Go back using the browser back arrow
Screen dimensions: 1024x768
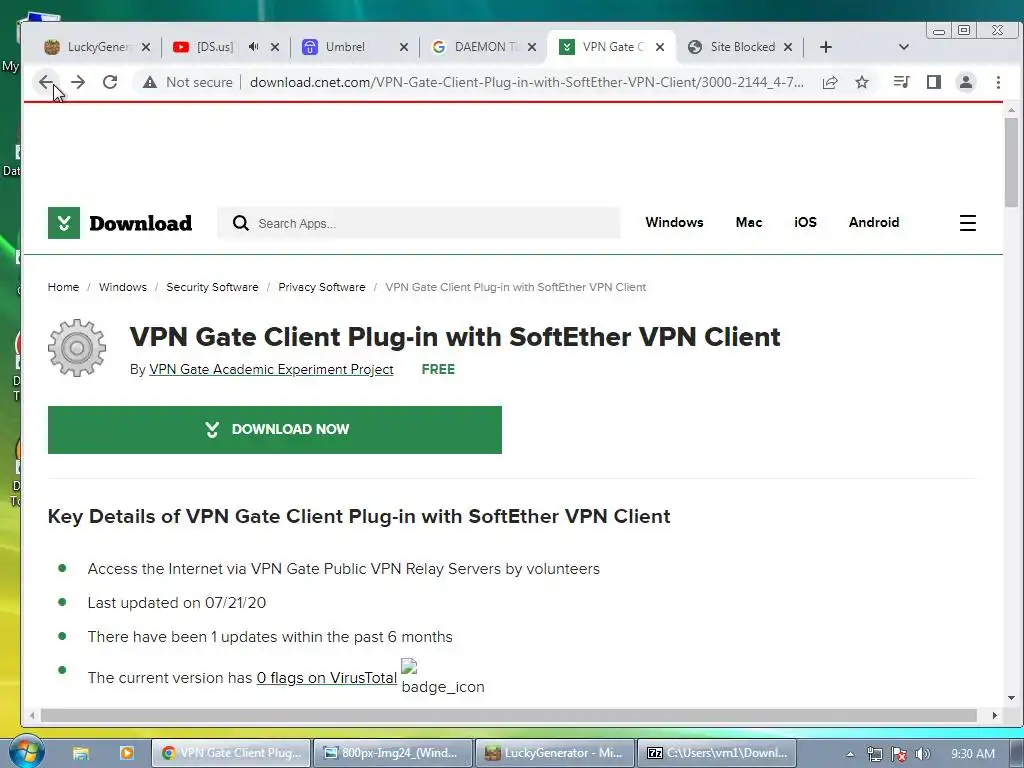(x=45, y=82)
